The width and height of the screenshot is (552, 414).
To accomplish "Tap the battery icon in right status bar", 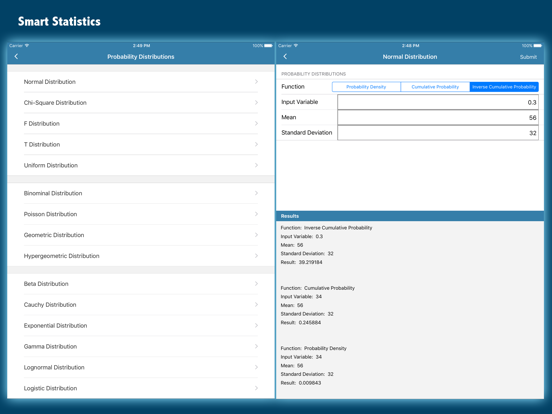I will 538,45.
